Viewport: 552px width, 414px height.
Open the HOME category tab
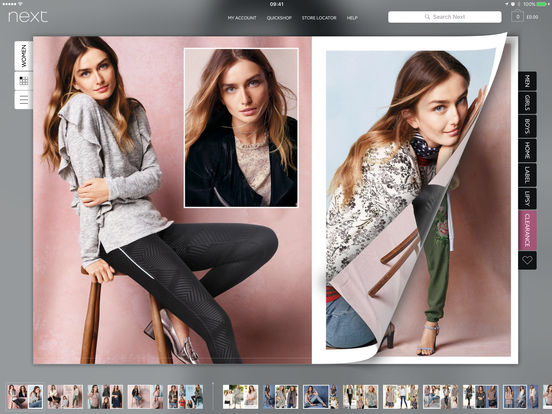pos(527,150)
